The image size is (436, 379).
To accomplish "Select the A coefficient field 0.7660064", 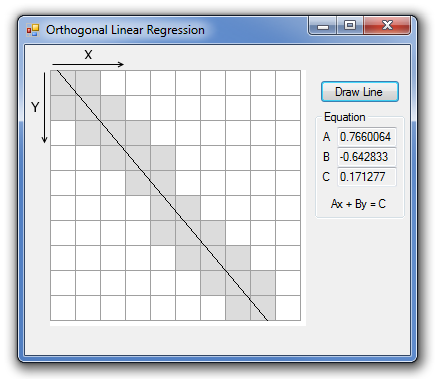I will [367, 137].
